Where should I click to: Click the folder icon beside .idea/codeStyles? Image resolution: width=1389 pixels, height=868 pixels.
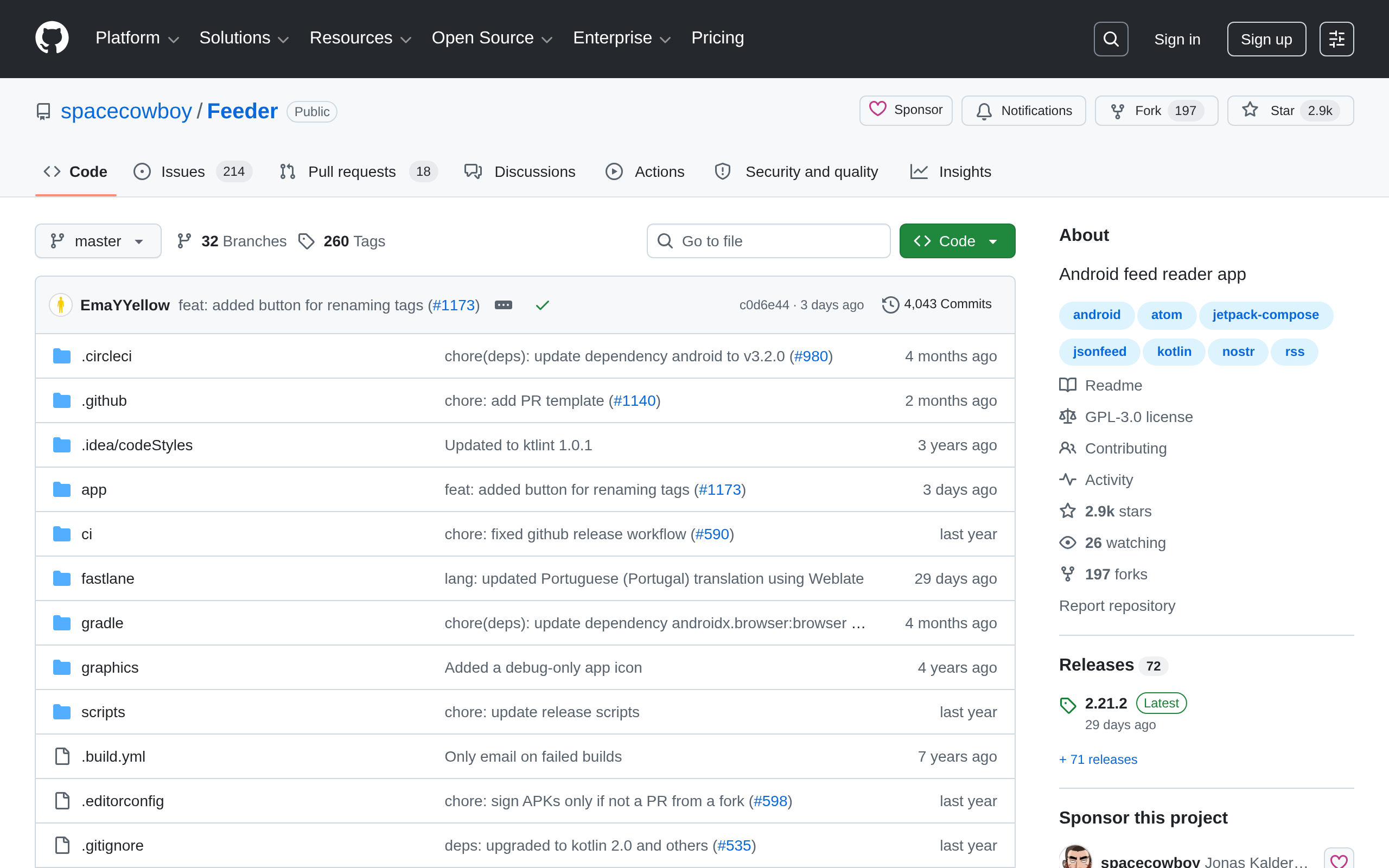click(x=62, y=445)
